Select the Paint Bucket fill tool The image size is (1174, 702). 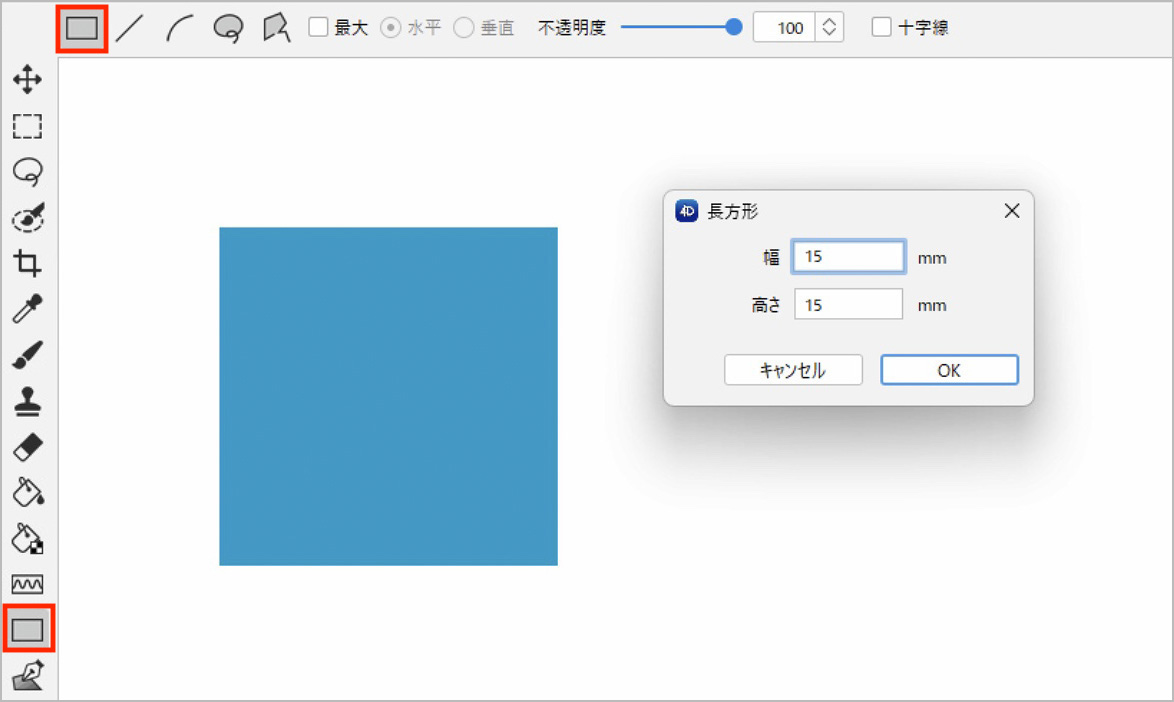(28, 492)
